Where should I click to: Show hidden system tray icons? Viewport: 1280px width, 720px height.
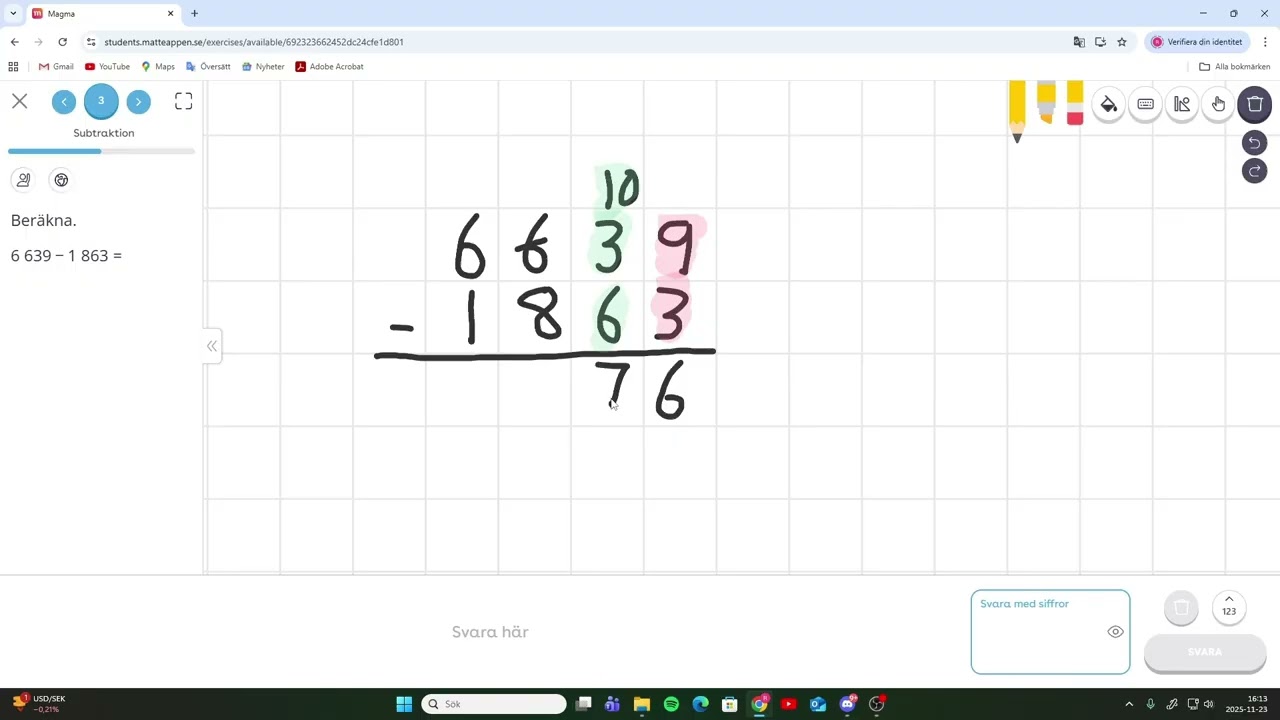coord(1129,704)
